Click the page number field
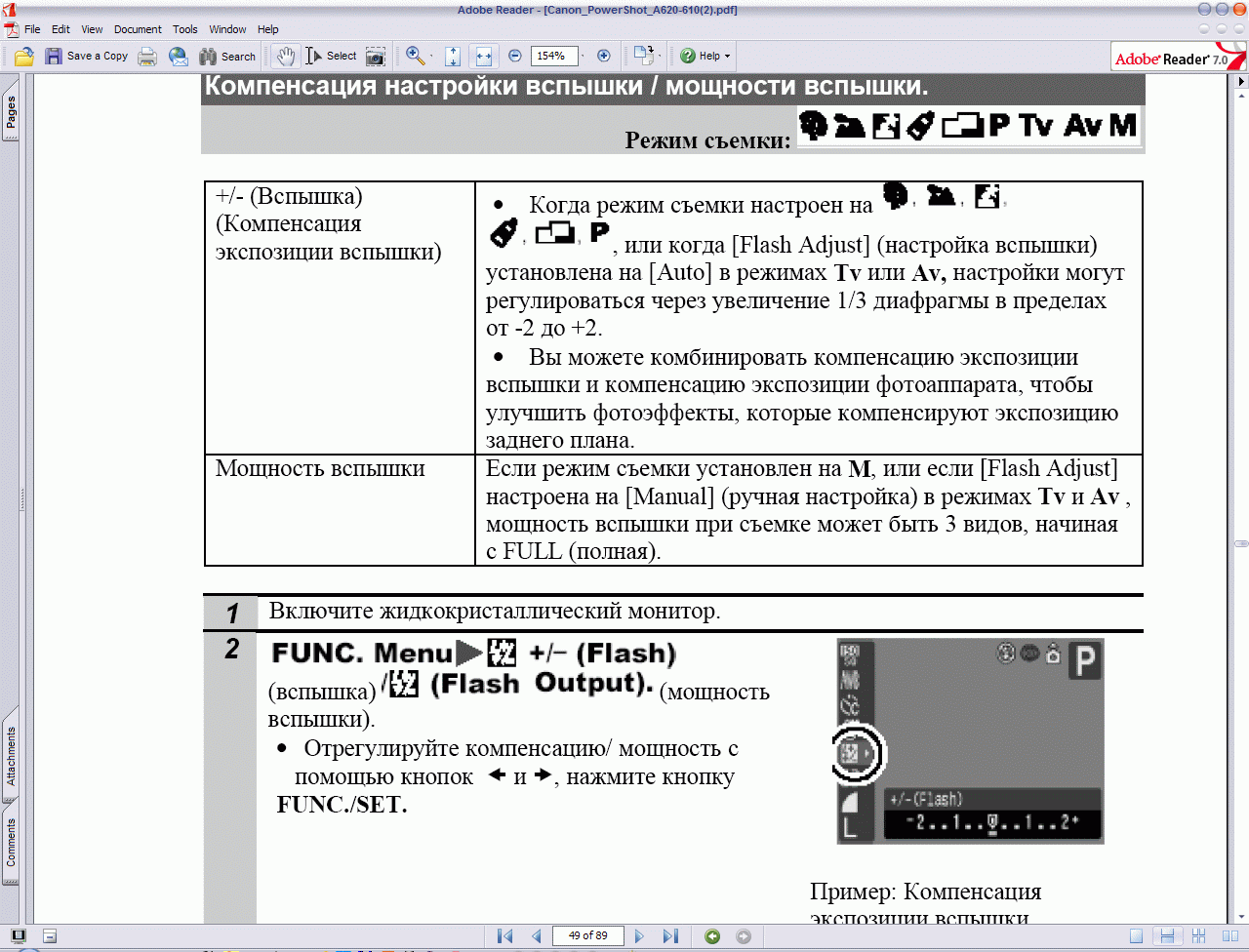The image size is (1249, 952). point(587,936)
